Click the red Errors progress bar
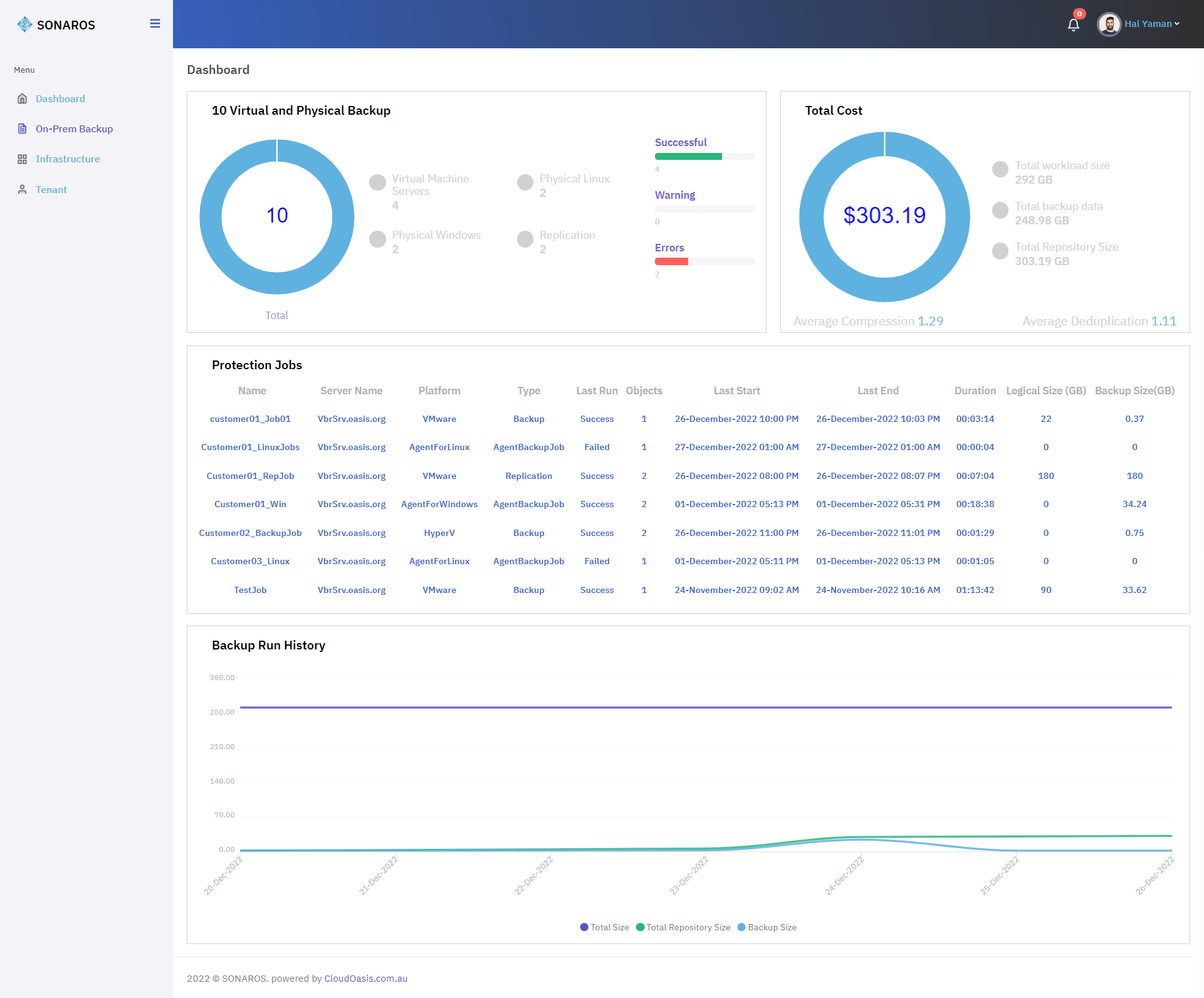The height and width of the screenshot is (998, 1204). (x=671, y=261)
